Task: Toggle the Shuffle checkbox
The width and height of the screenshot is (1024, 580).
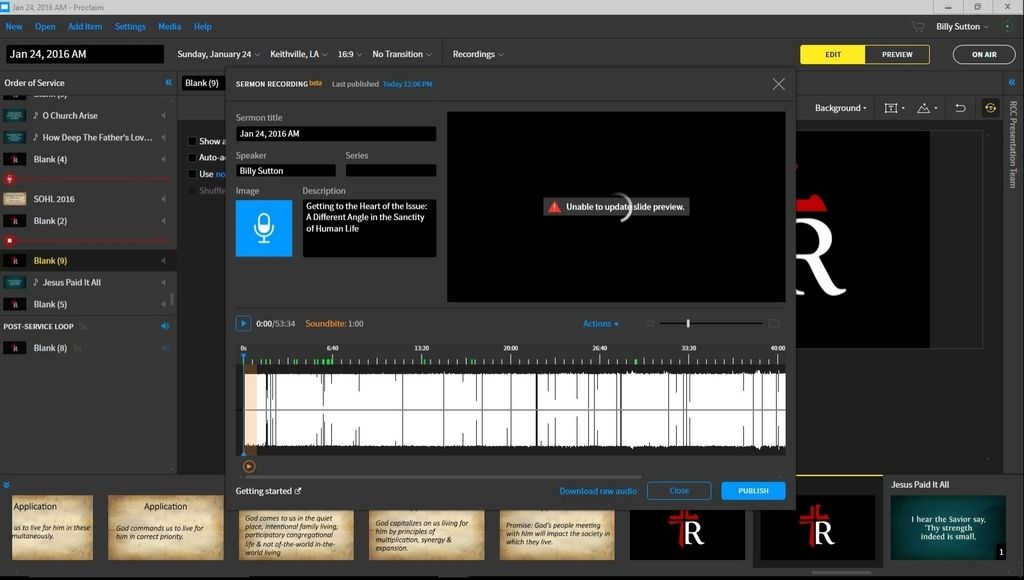Action: 192,190
